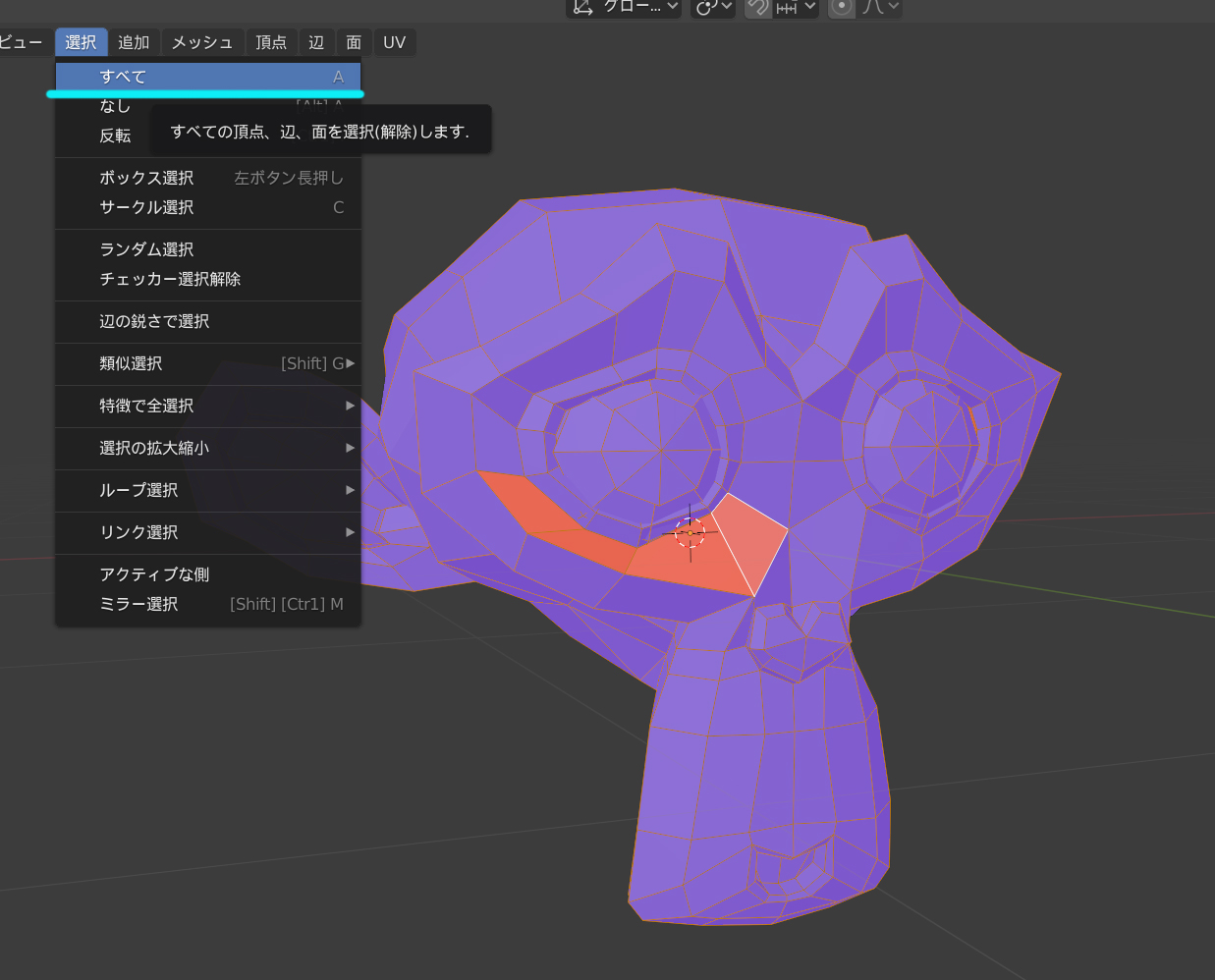1215x980 pixels.
Task: Choose すべて to select all
Action: (x=208, y=77)
